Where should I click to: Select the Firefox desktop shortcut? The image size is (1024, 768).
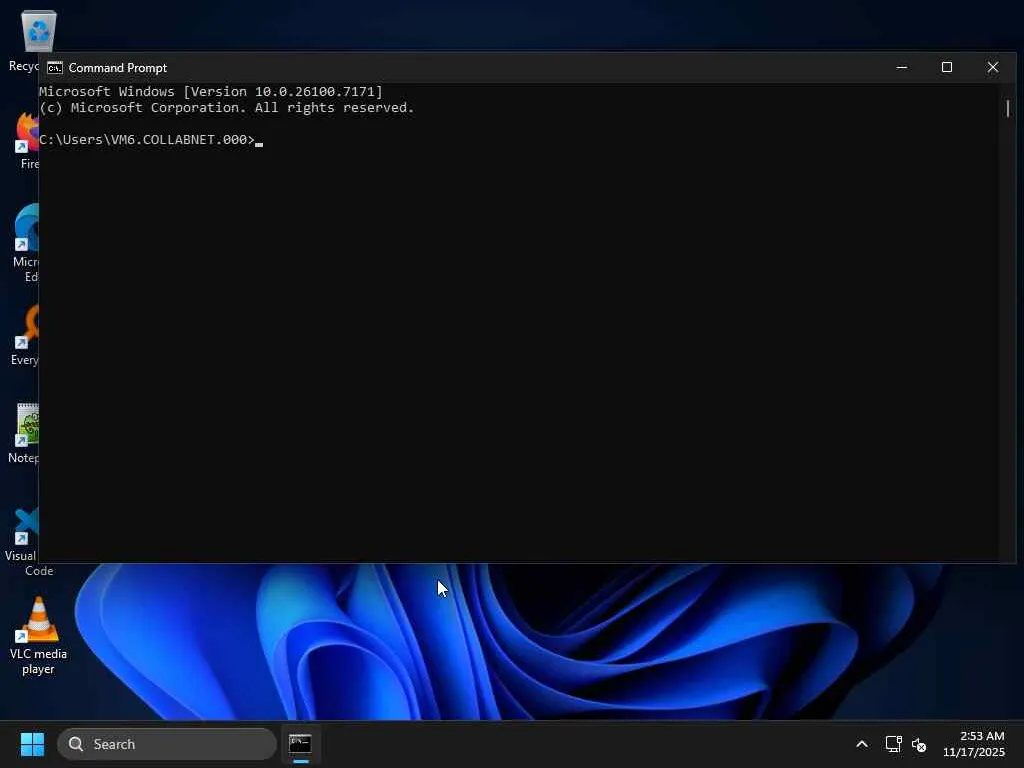point(26,140)
